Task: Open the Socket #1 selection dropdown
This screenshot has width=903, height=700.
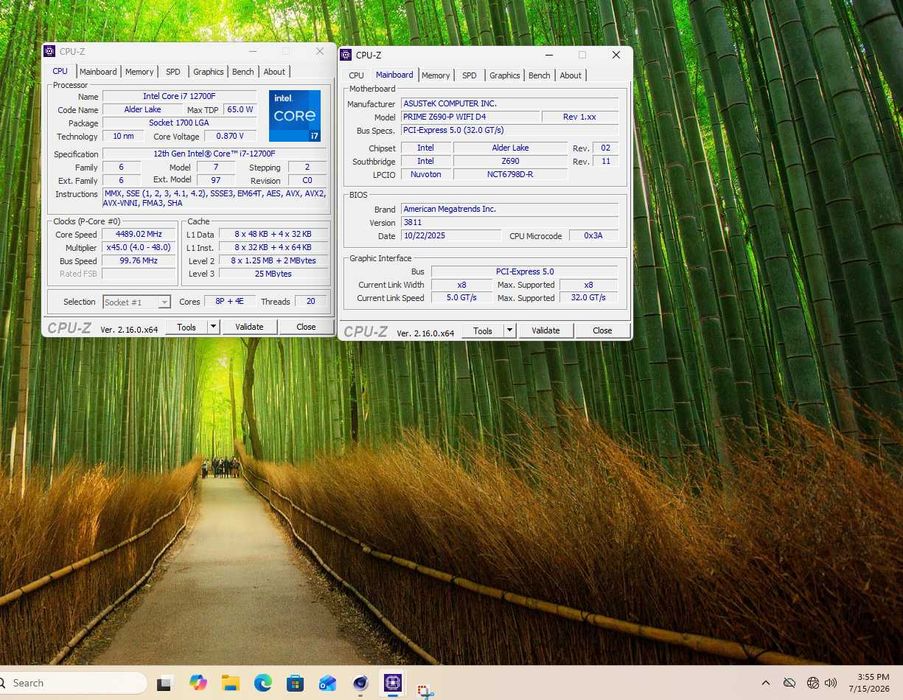Action: tap(136, 302)
